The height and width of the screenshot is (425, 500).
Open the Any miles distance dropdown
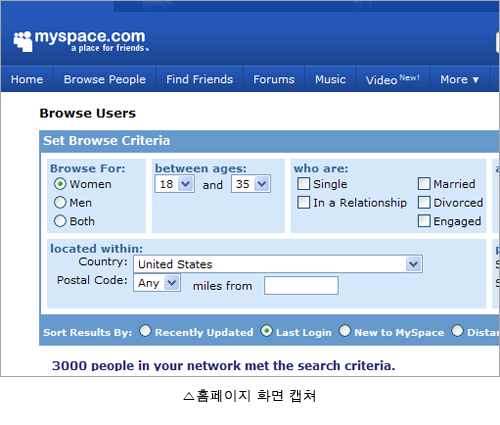(157, 283)
